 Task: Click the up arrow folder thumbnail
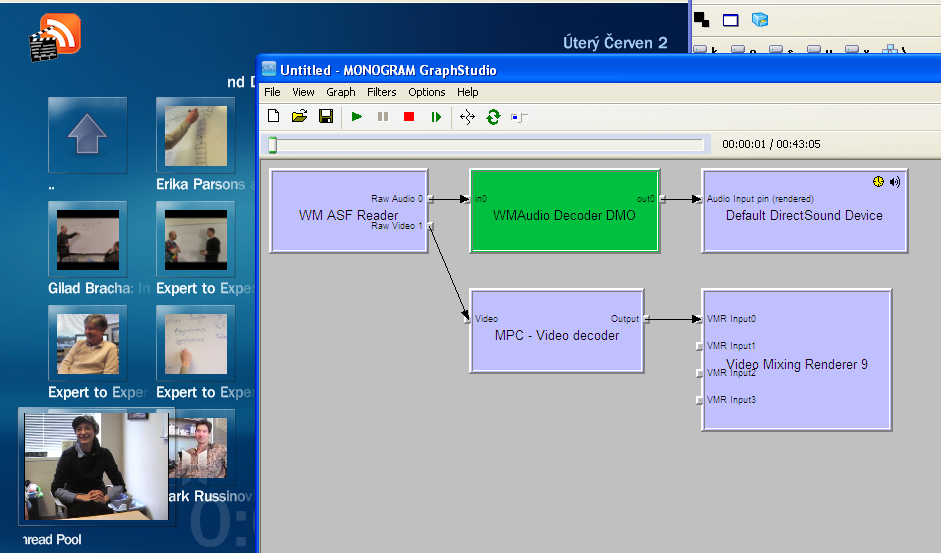pos(88,134)
